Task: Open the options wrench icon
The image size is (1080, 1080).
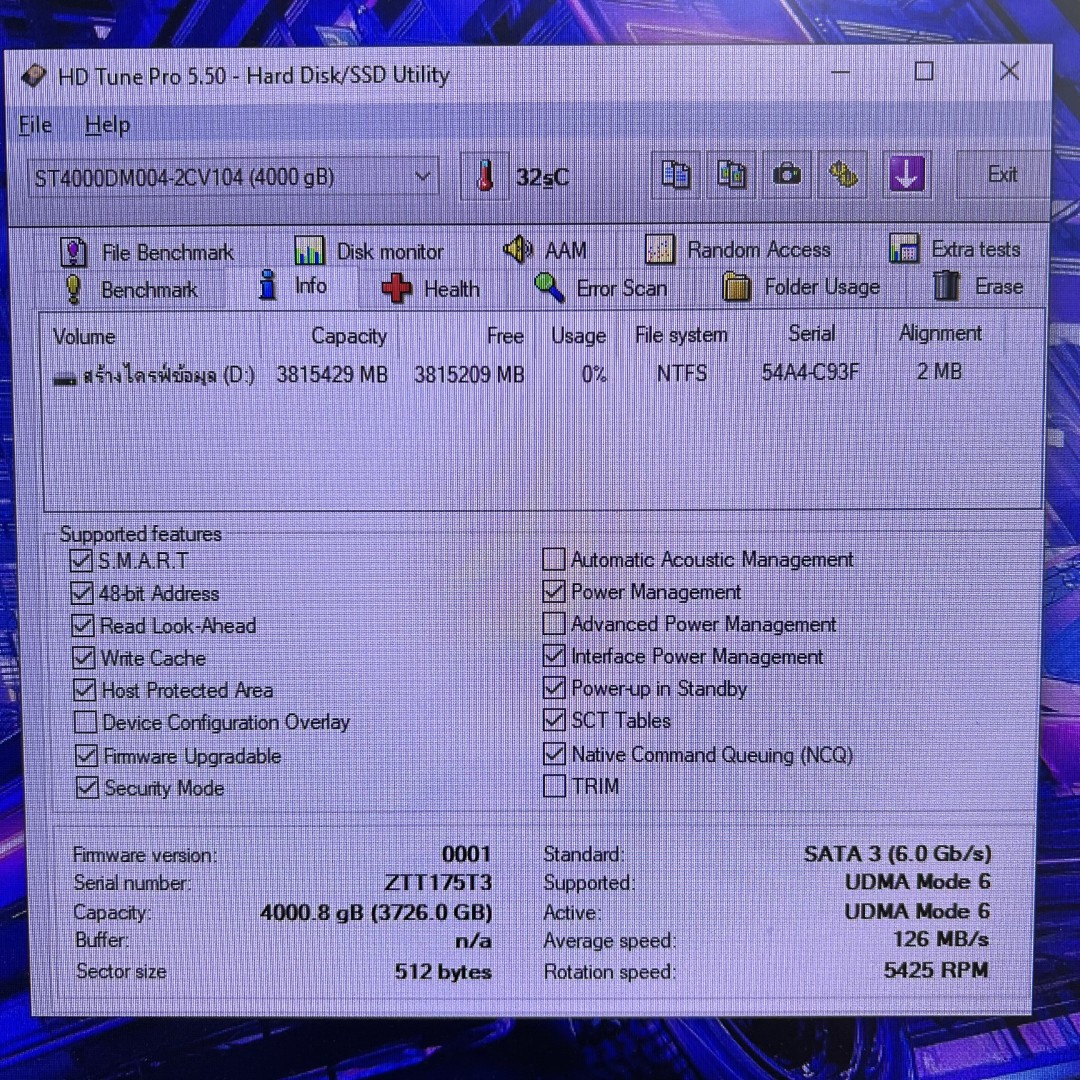Action: point(845,175)
